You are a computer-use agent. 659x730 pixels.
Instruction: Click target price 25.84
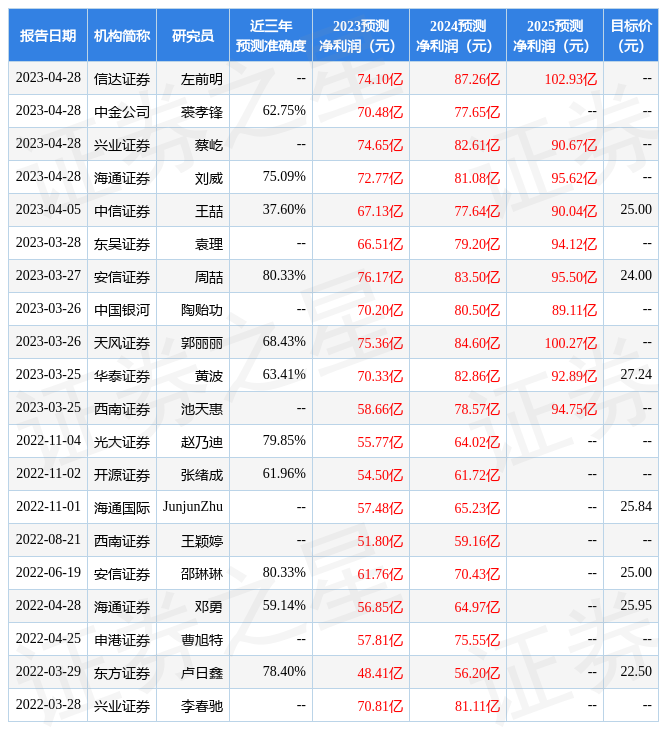click(636, 507)
